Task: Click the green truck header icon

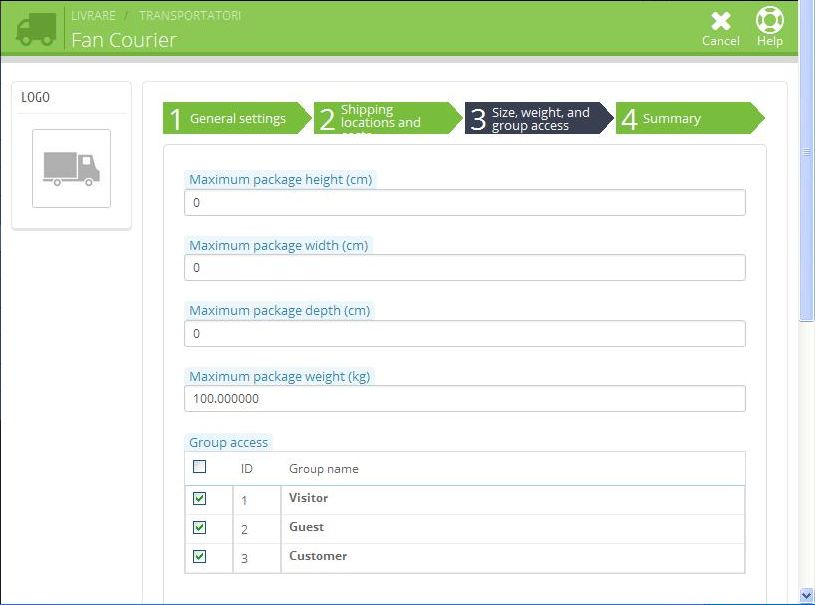Action: [x=36, y=29]
